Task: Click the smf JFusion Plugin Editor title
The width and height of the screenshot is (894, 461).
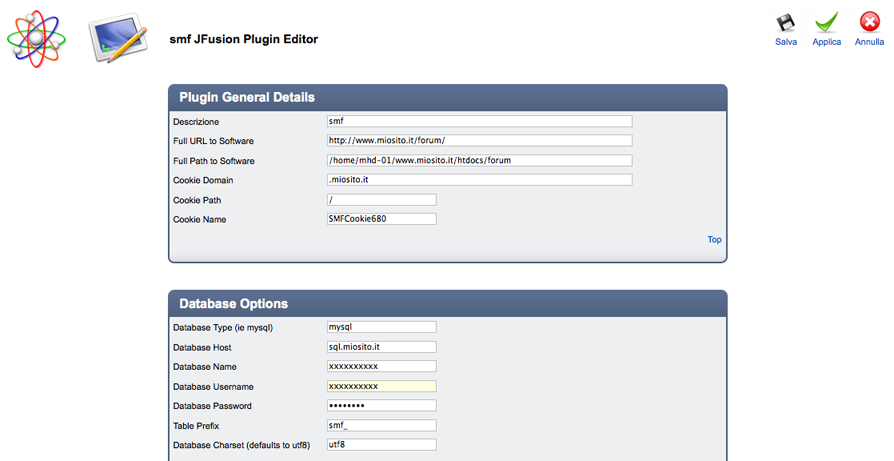Action: (x=243, y=39)
